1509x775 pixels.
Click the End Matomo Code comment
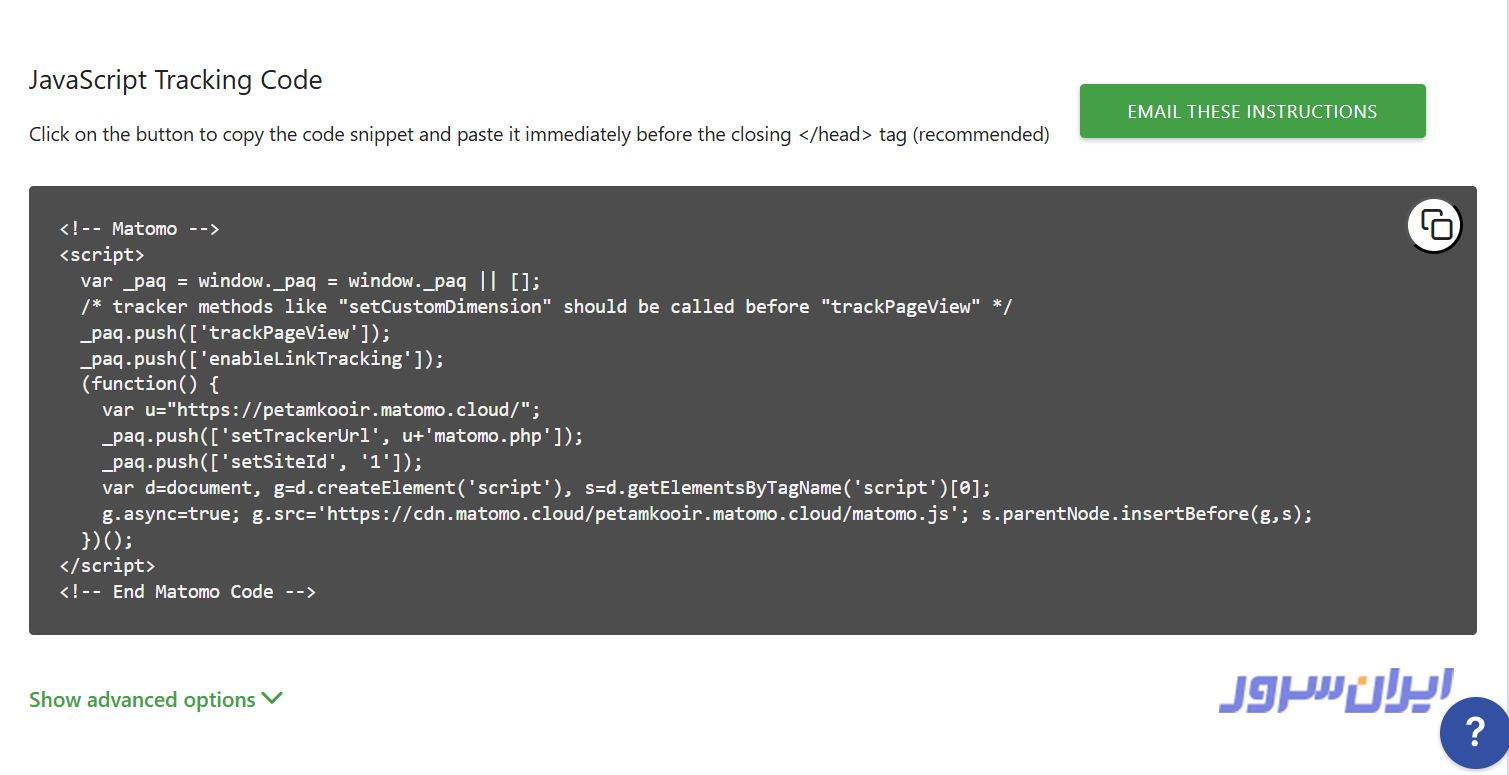coord(188,592)
